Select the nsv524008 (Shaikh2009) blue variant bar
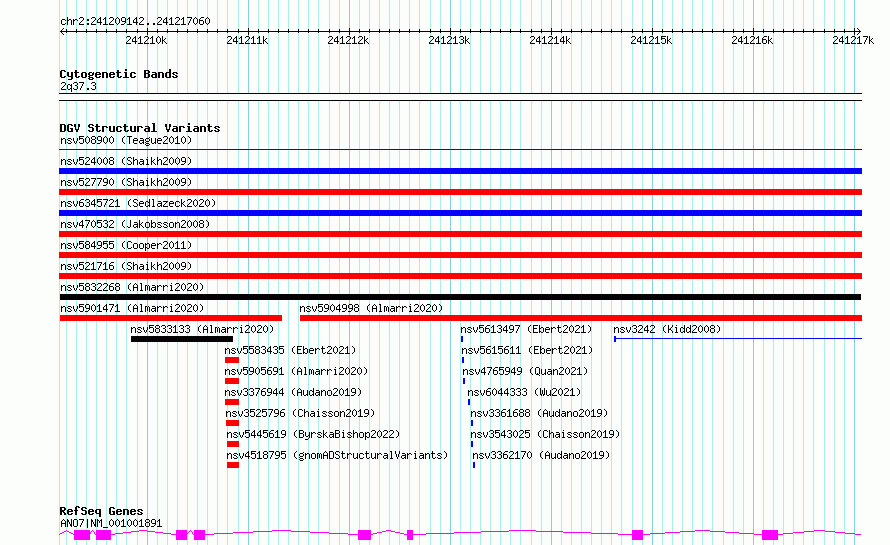890x545 pixels. pyautogui.click(x=460, y=171)
